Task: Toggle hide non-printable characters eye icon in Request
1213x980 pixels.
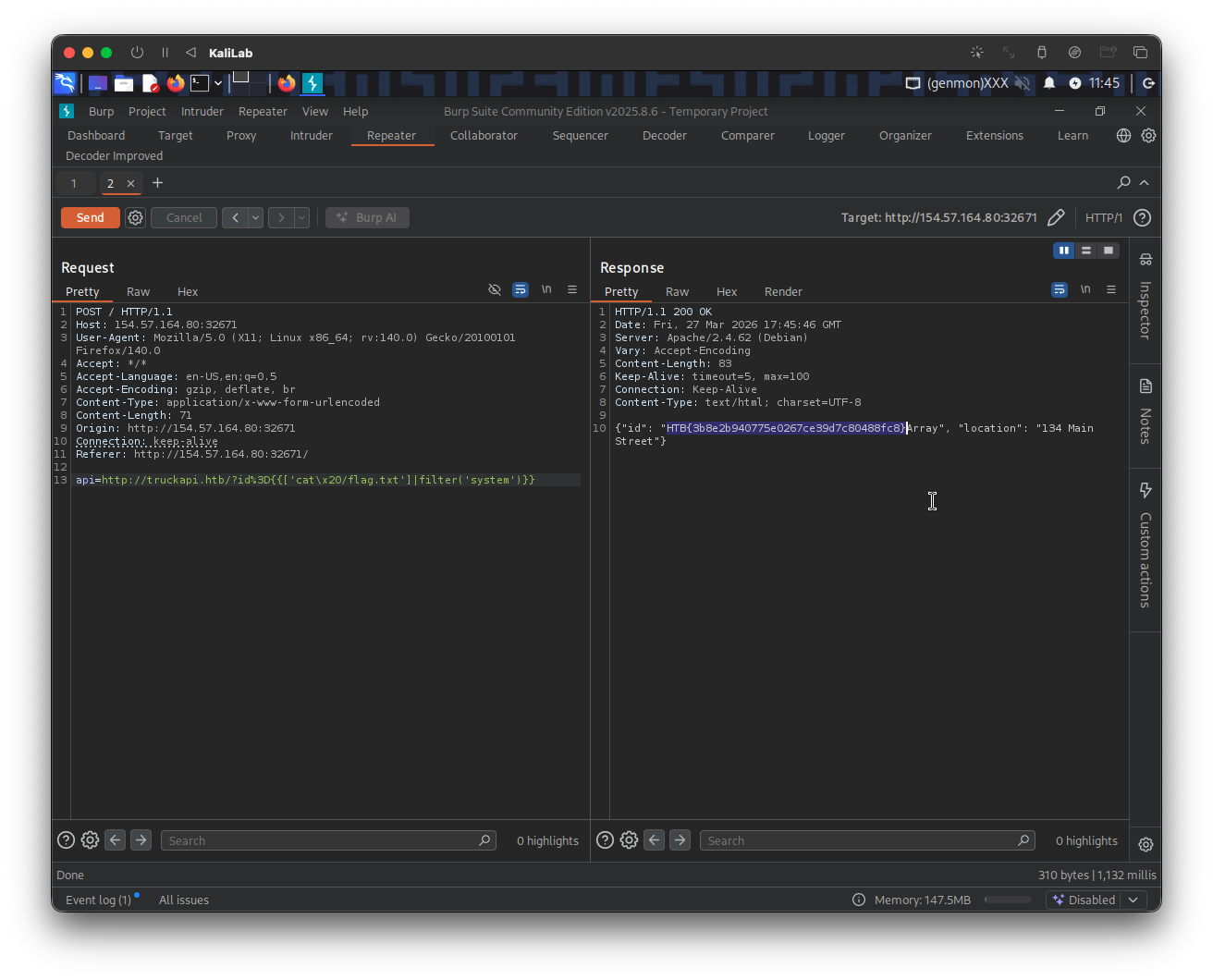Action: (495, 290)
